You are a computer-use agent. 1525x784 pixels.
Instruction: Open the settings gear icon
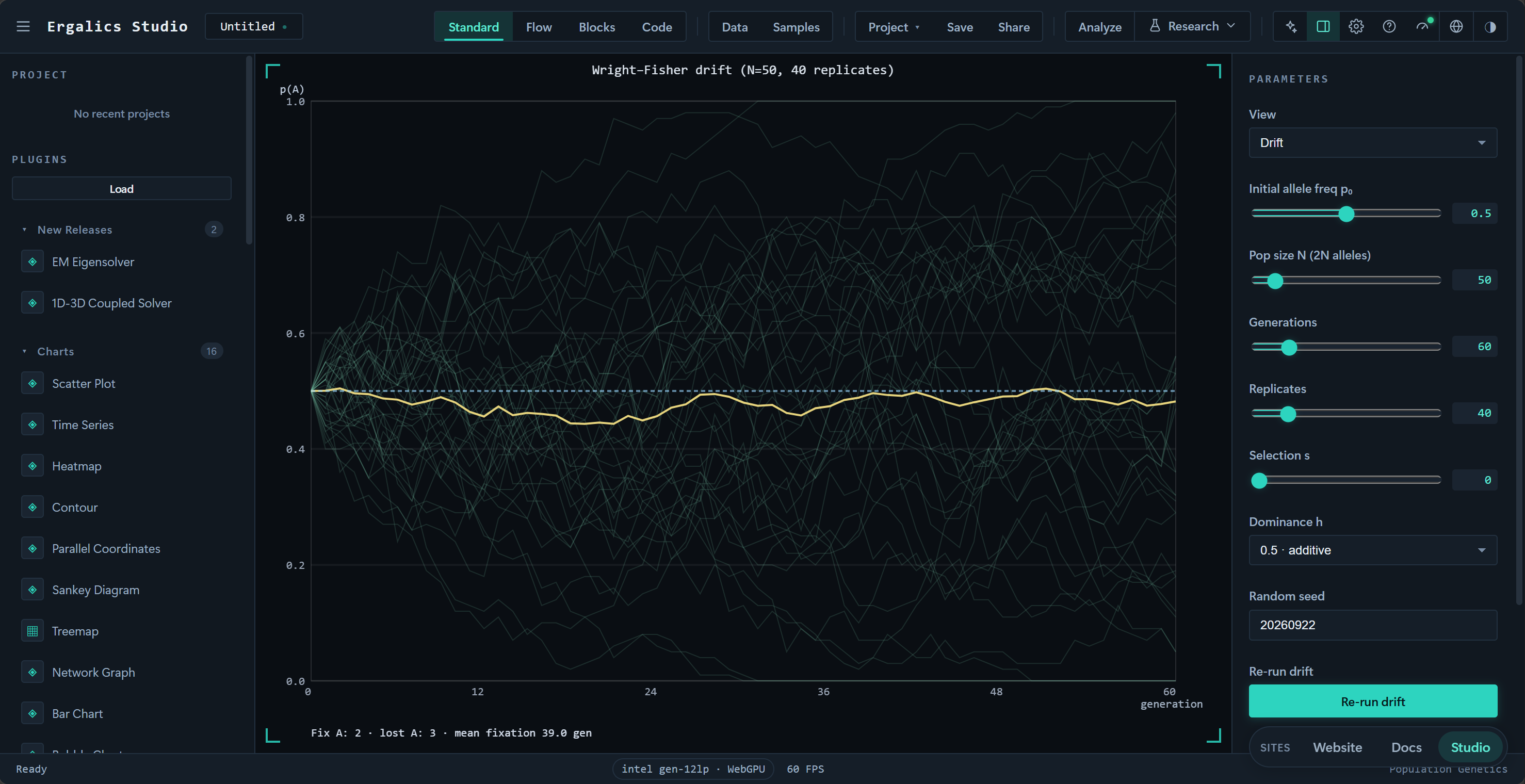click(x=1356, y=27)
